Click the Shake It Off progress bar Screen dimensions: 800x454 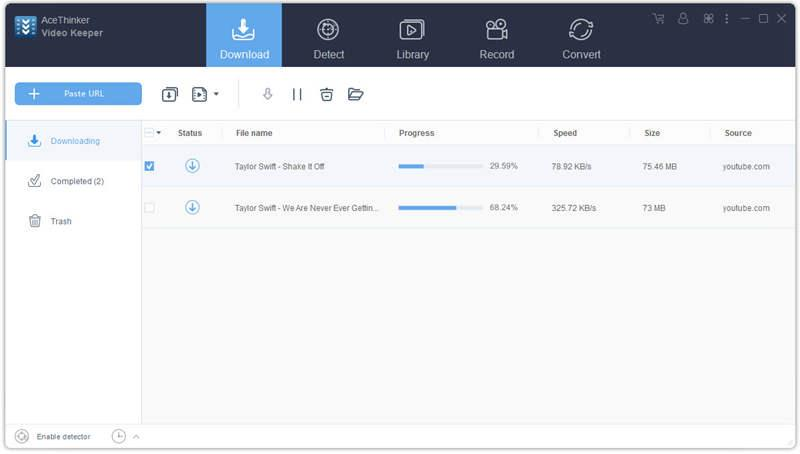coord(440,166)
